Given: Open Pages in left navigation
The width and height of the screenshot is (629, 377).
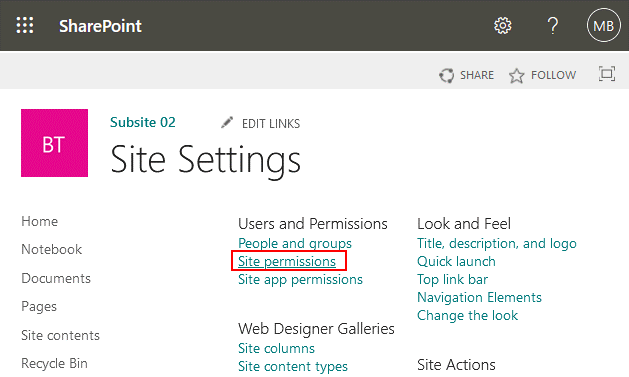Looking at the screenshot, I should (39, 307).
